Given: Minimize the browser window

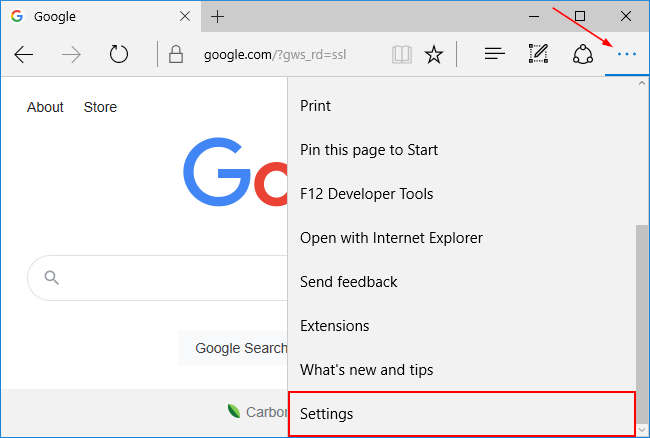Looking at the screenshot, I should (534, 17).
